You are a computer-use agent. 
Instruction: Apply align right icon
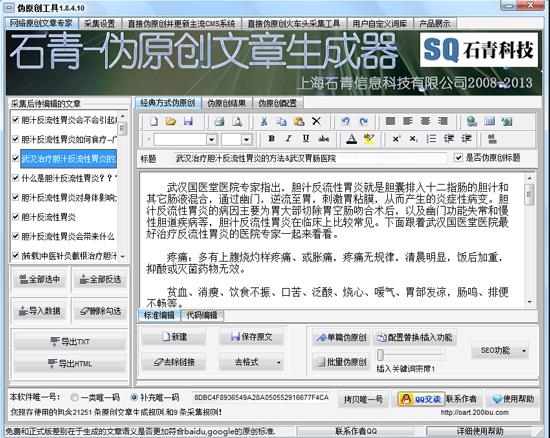tap(443, 121)
